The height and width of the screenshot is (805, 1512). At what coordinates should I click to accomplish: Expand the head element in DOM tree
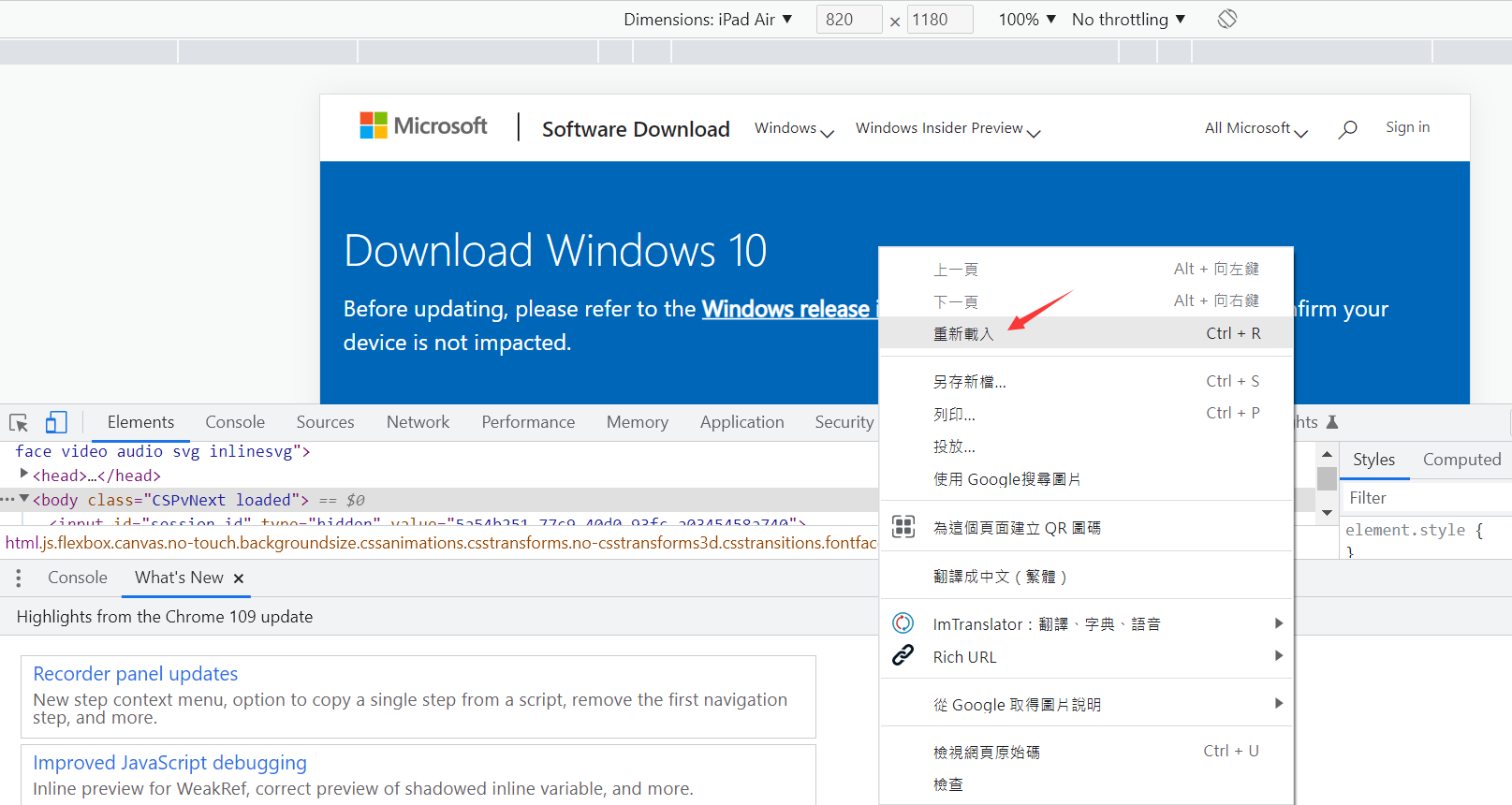click(24, 475)
